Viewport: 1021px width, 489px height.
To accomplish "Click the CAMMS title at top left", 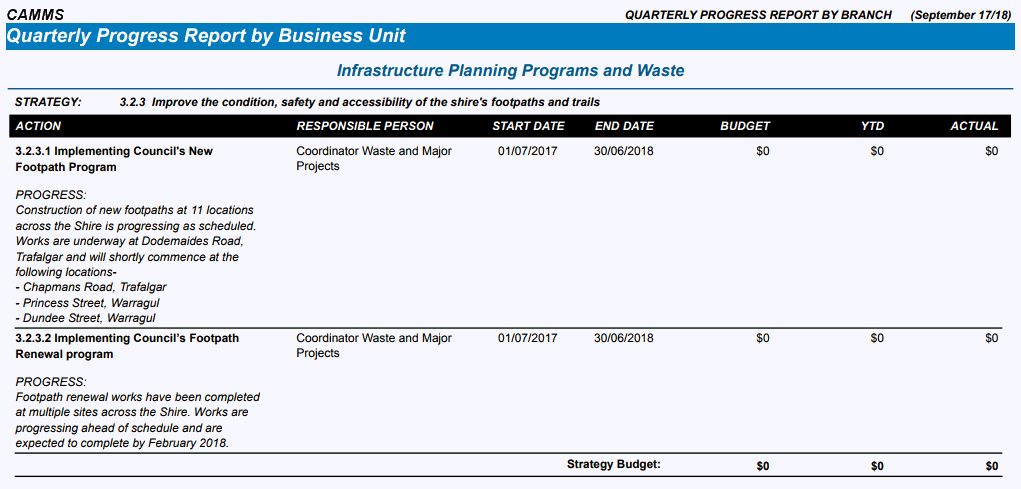I will 35,15.
